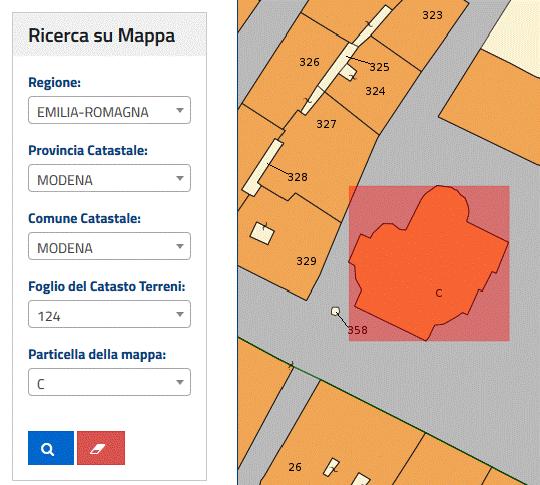Open the Regione dropdown showing EMILIA-ROMAGNA

[x=110, y=110]
